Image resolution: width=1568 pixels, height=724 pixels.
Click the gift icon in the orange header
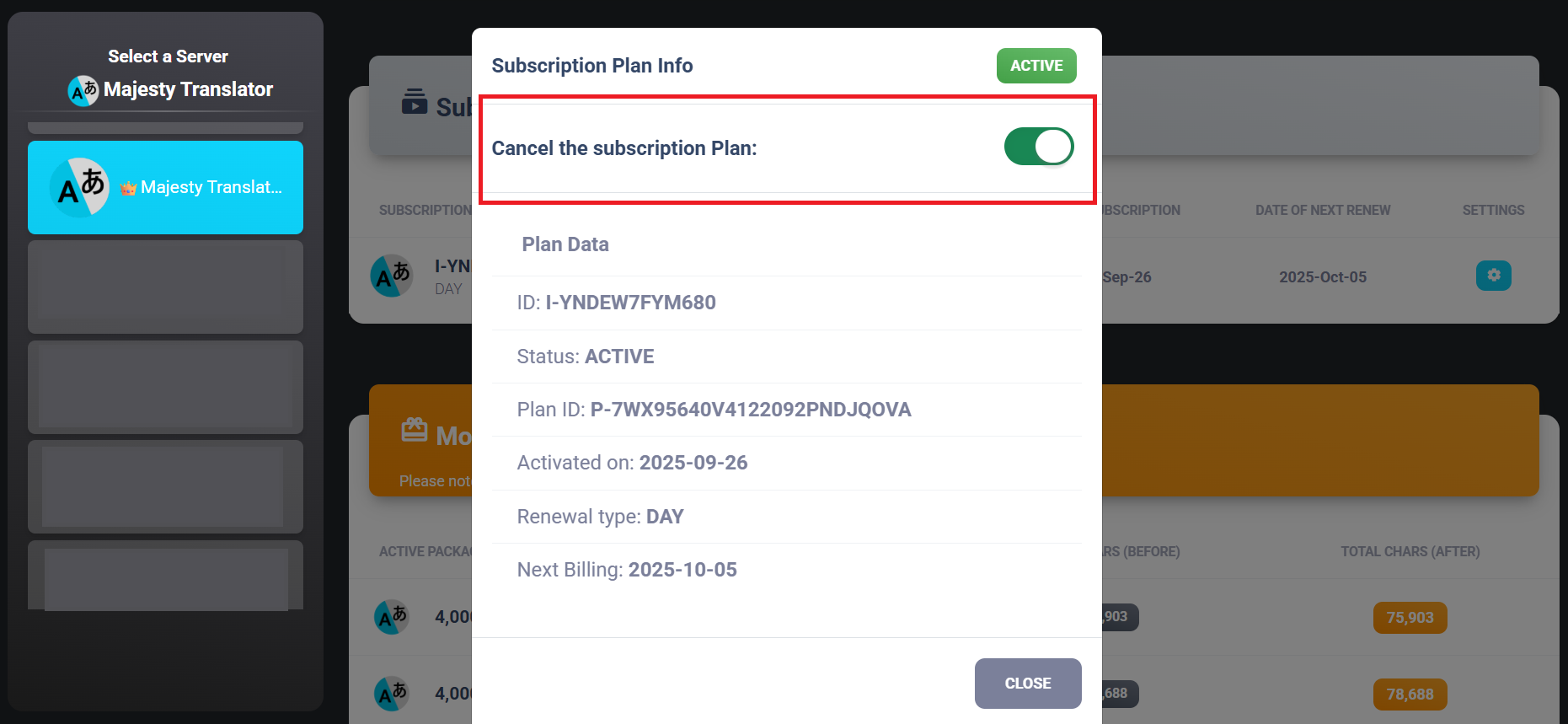414,431
